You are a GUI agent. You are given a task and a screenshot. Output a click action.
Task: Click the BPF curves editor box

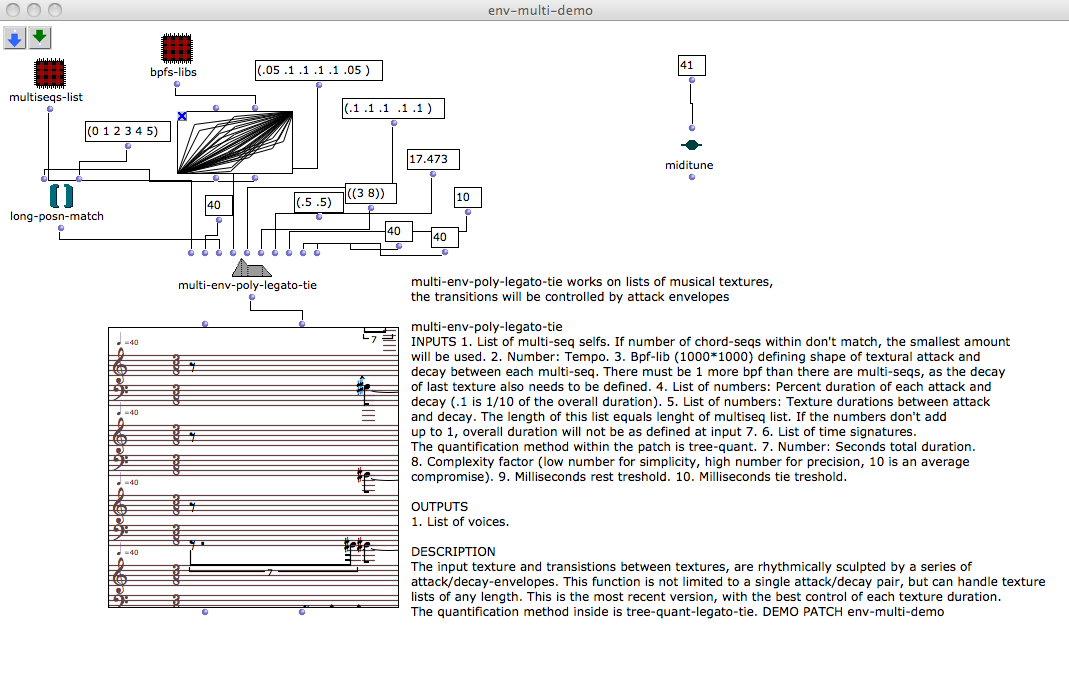click(235, 142)
